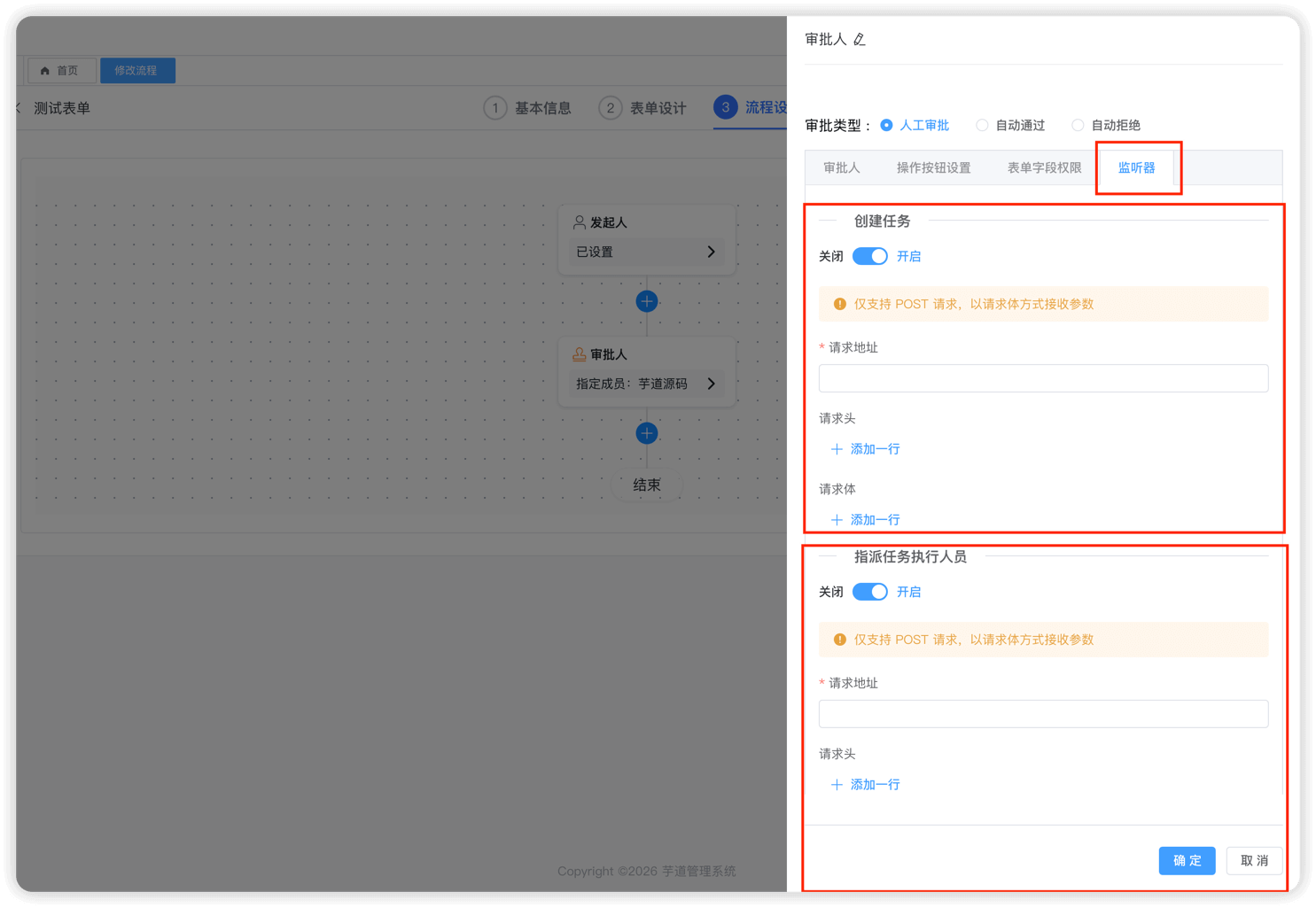Turn off the 创建任务 toggle switch
The width and height of the screenshot is (1316, 908).
[869, 256]
